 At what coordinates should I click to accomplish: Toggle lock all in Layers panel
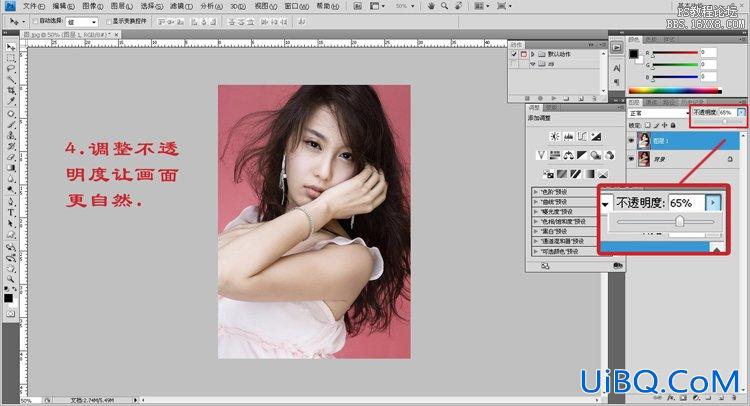[x=673, y=125]
